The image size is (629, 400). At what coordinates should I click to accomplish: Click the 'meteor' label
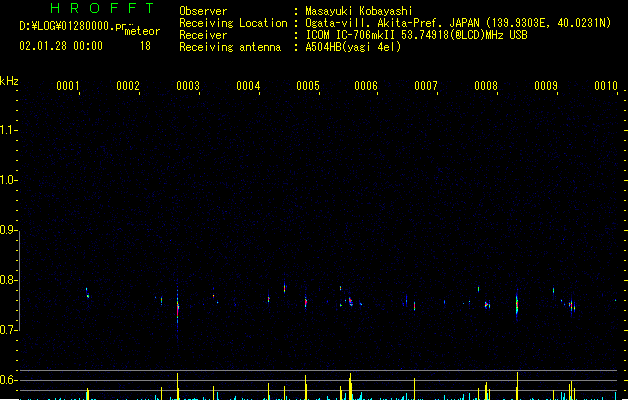pyautogui.click(x=142, y=31)
